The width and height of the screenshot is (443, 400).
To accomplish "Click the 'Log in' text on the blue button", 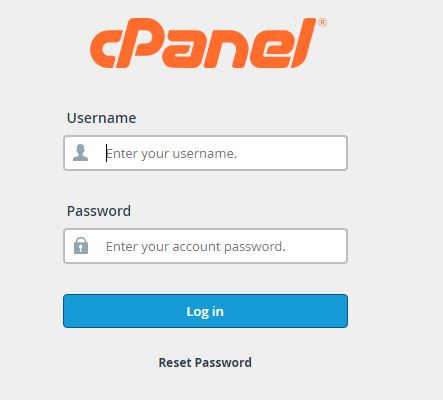I will pyautogui.click(x=205, y=312).
